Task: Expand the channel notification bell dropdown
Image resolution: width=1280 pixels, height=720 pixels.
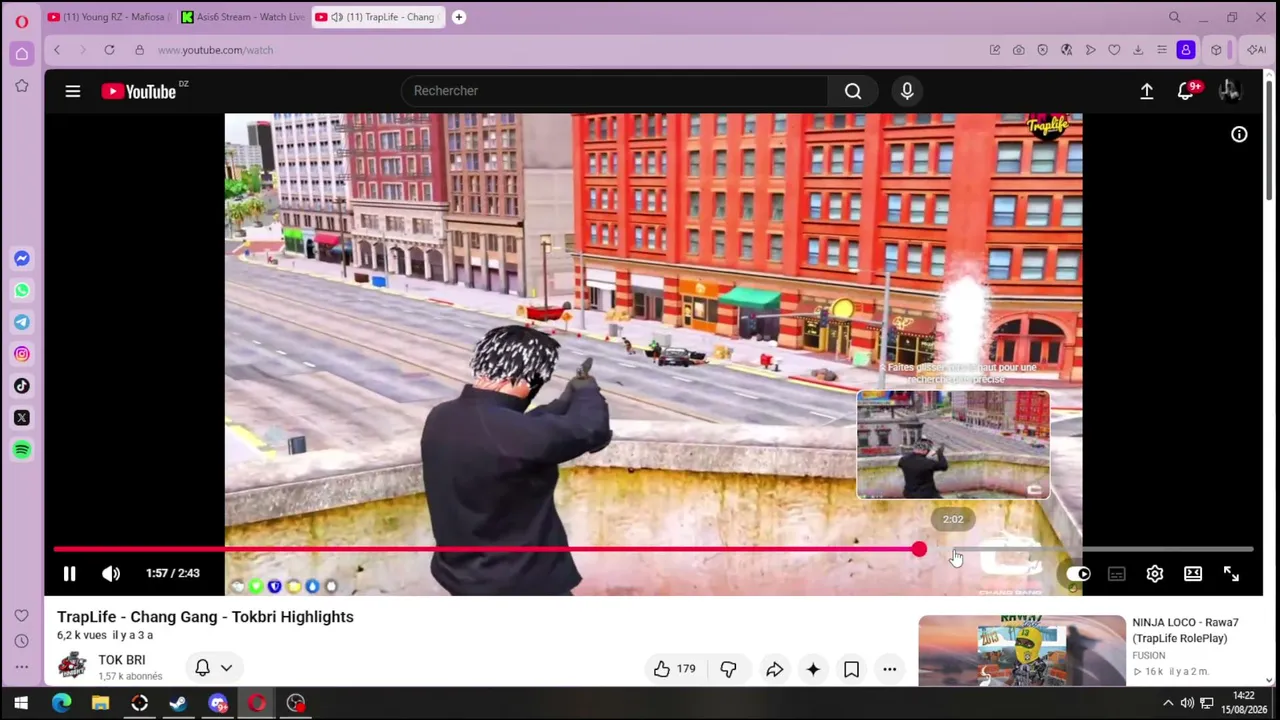Action: [x=214, y=667]
